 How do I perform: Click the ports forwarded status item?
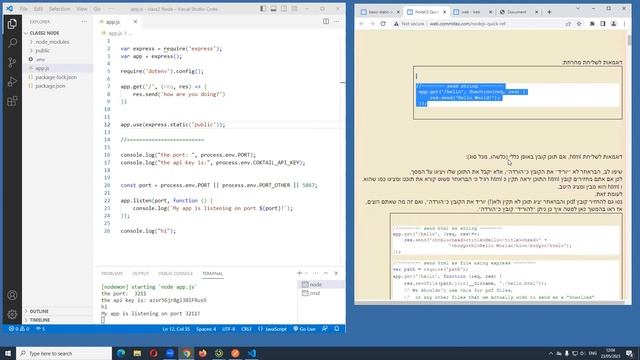(40, 329)
